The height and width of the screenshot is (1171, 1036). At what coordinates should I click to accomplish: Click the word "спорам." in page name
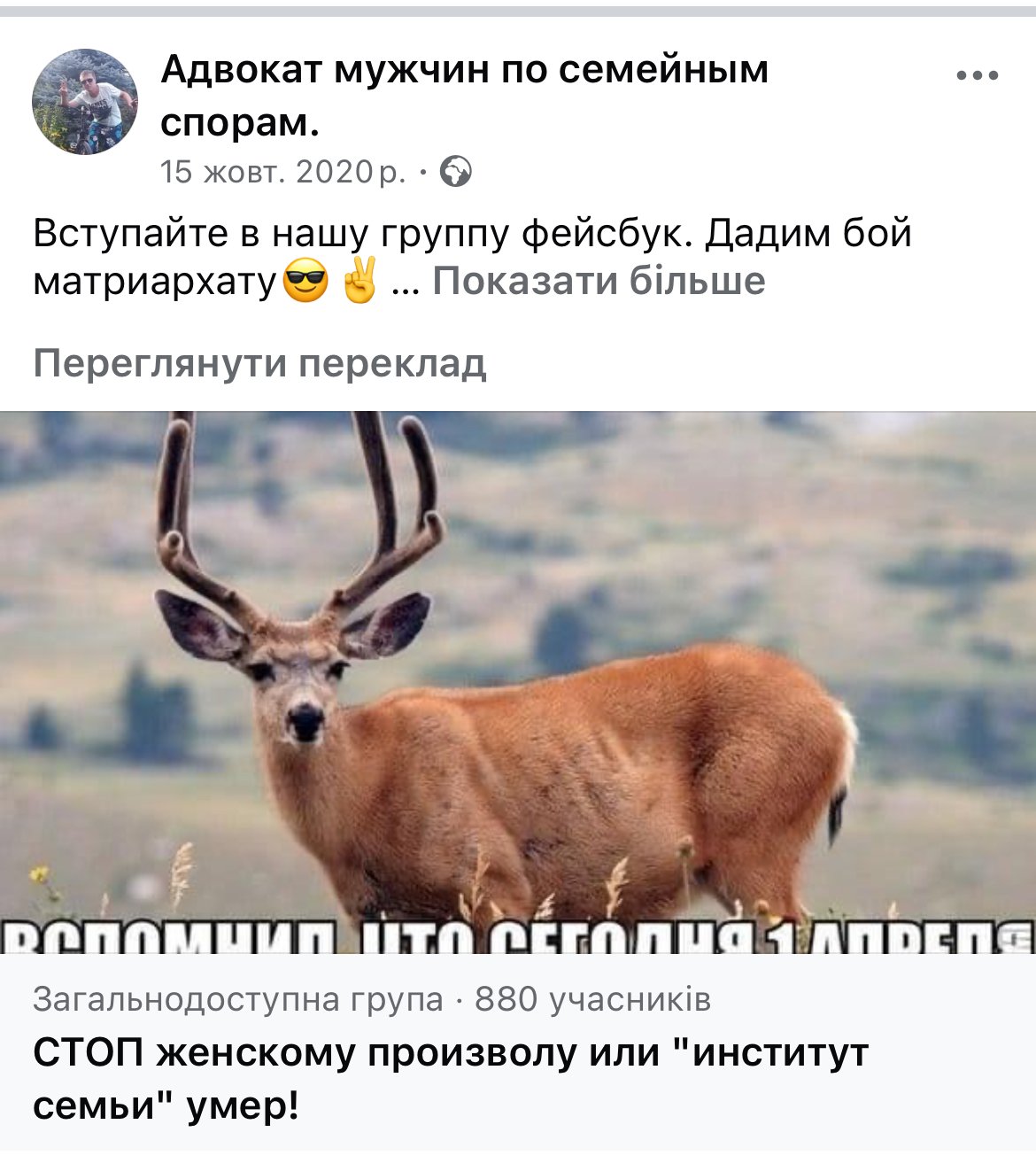pyautogui.click(x=240, y=123)
